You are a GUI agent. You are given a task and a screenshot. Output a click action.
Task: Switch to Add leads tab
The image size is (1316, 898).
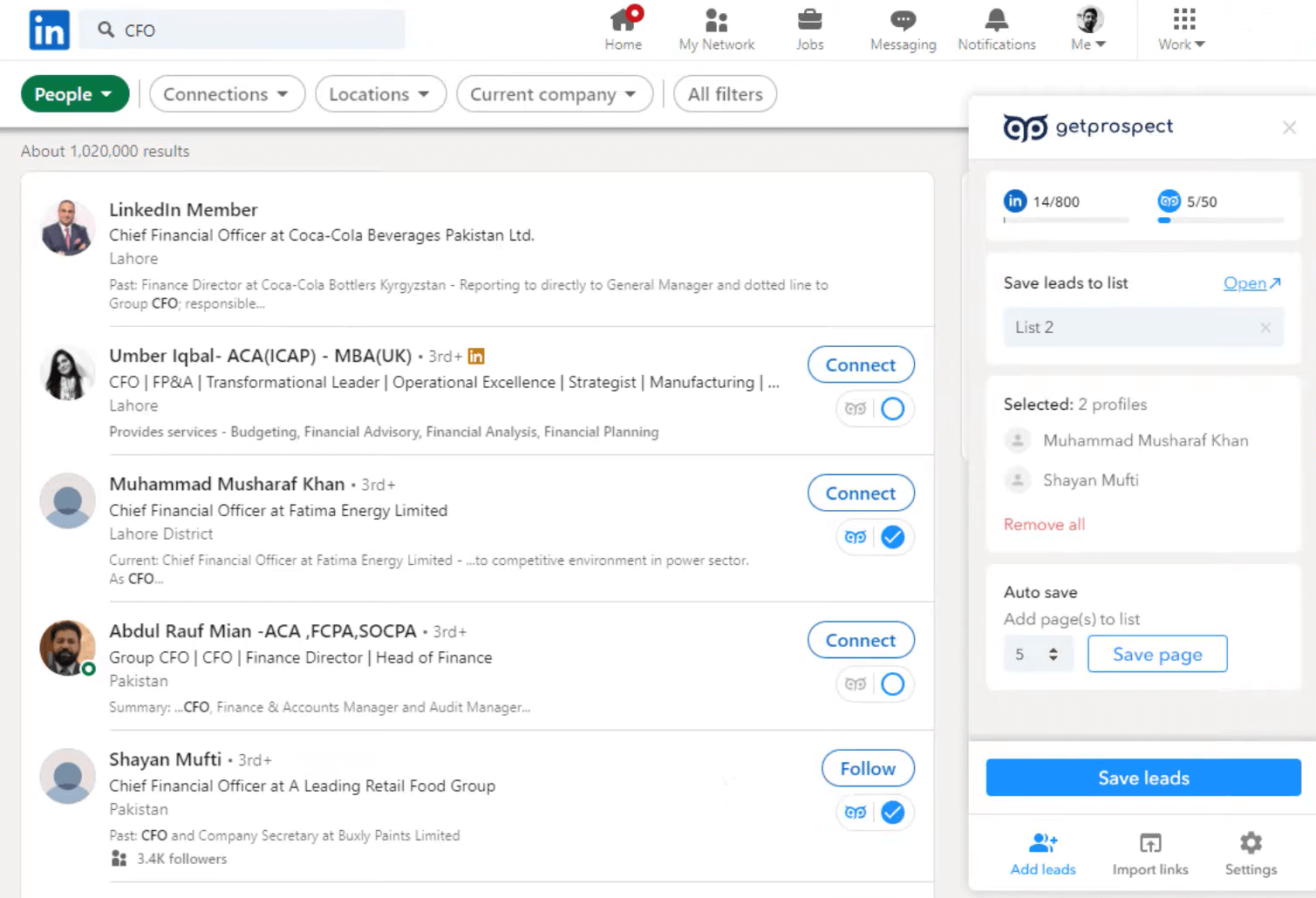point(1043,854)
